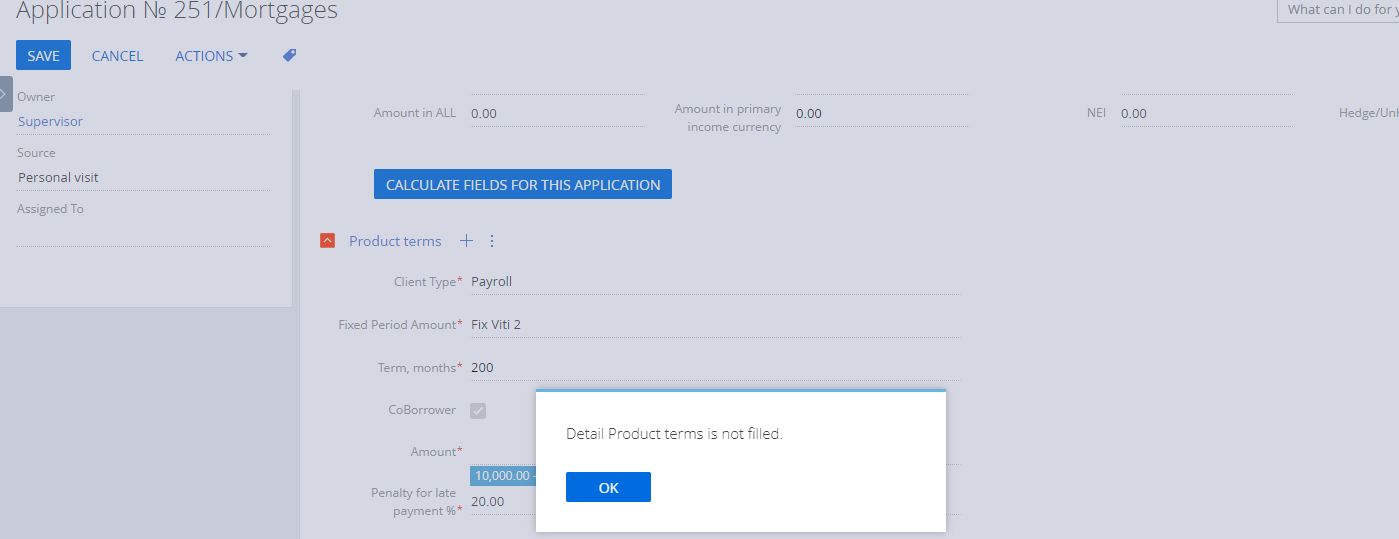Open the Supervisor owner link
The width and height of the screenshot is (1399, 539).
pos(51,121)
